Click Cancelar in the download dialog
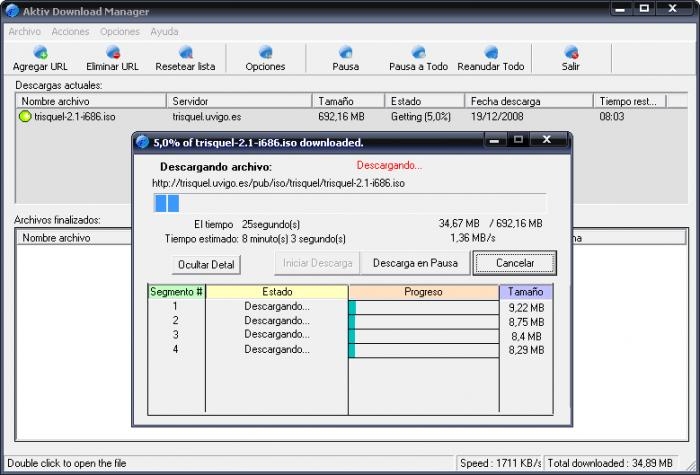 pos(515,263)
